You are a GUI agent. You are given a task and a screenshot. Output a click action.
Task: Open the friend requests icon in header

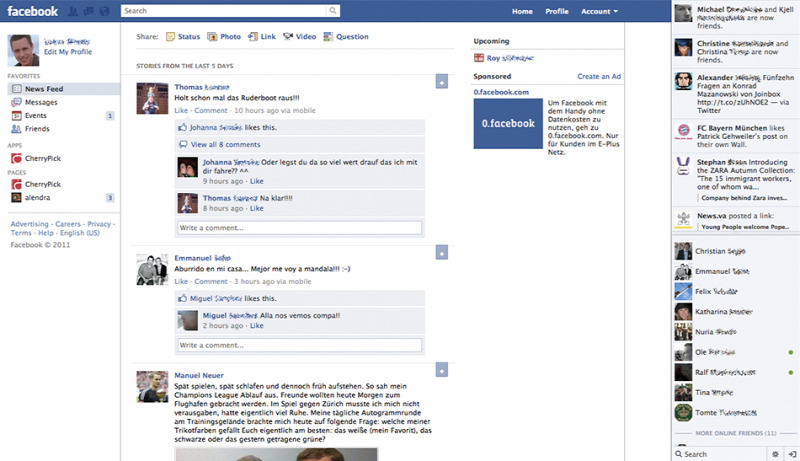click(73, 11)
